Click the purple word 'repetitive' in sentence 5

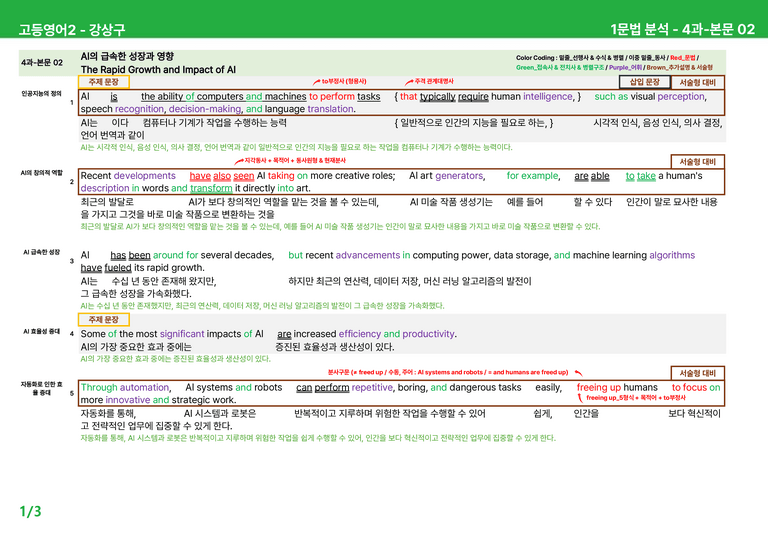(372, 387)
